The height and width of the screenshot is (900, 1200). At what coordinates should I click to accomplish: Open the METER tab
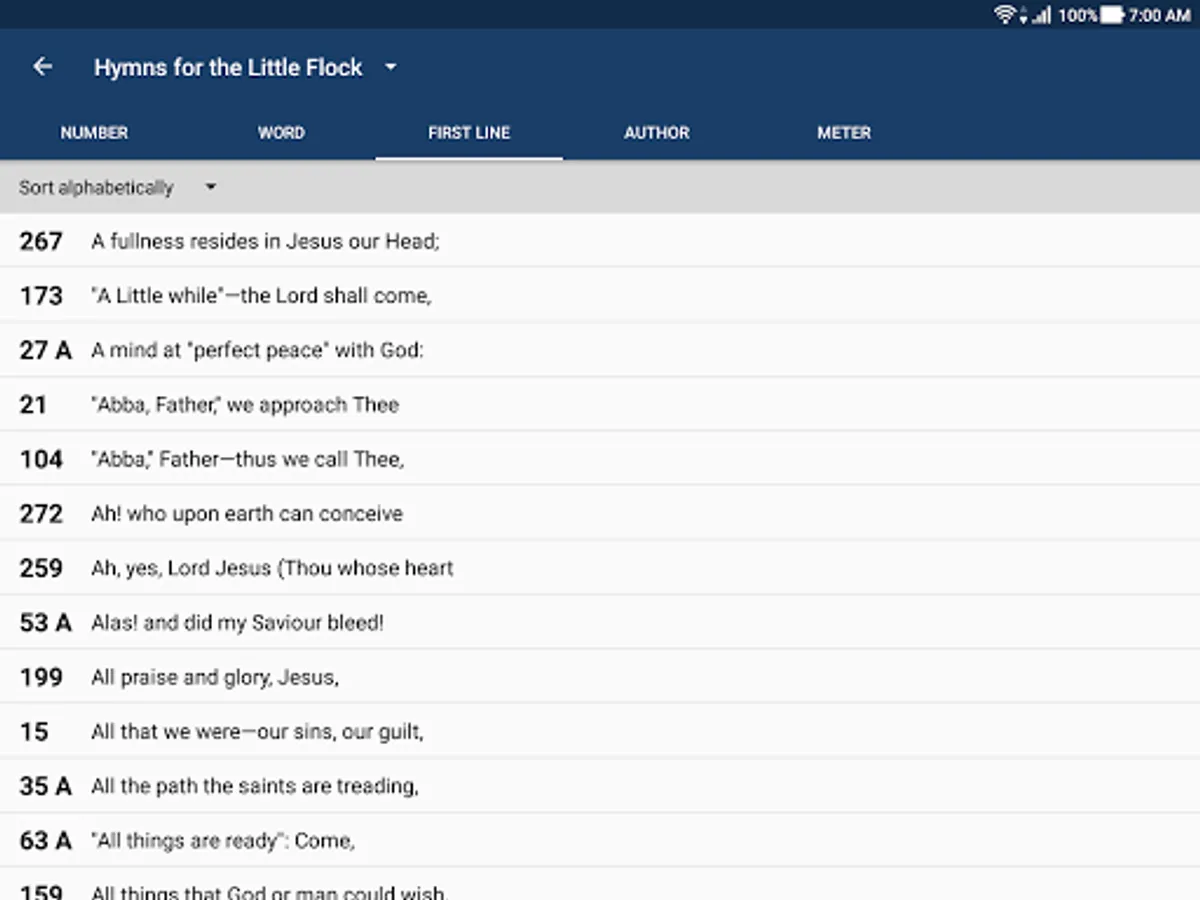tap(844, 133)
